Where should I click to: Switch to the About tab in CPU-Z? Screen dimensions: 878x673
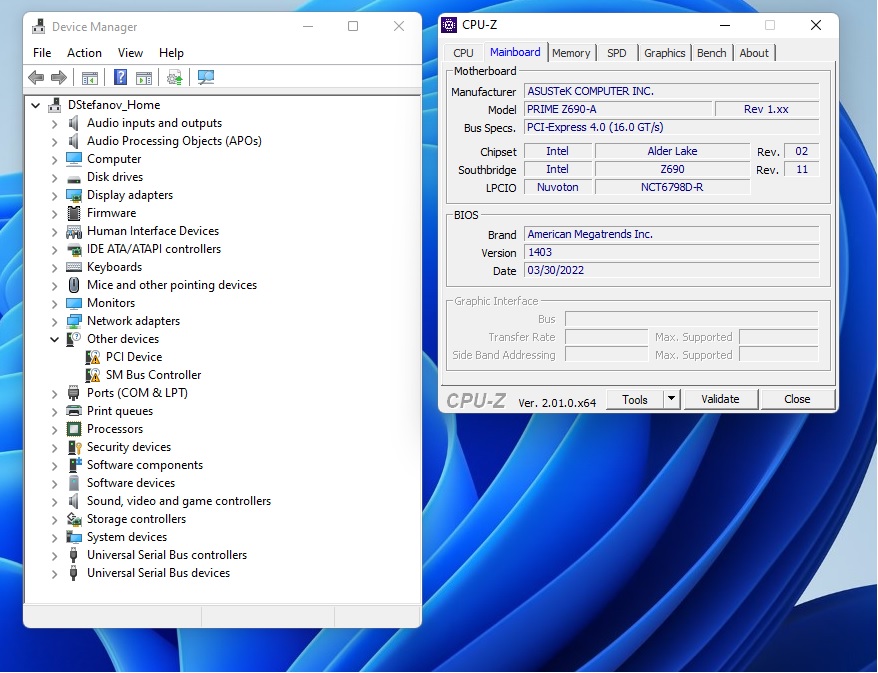pos(754,53)
